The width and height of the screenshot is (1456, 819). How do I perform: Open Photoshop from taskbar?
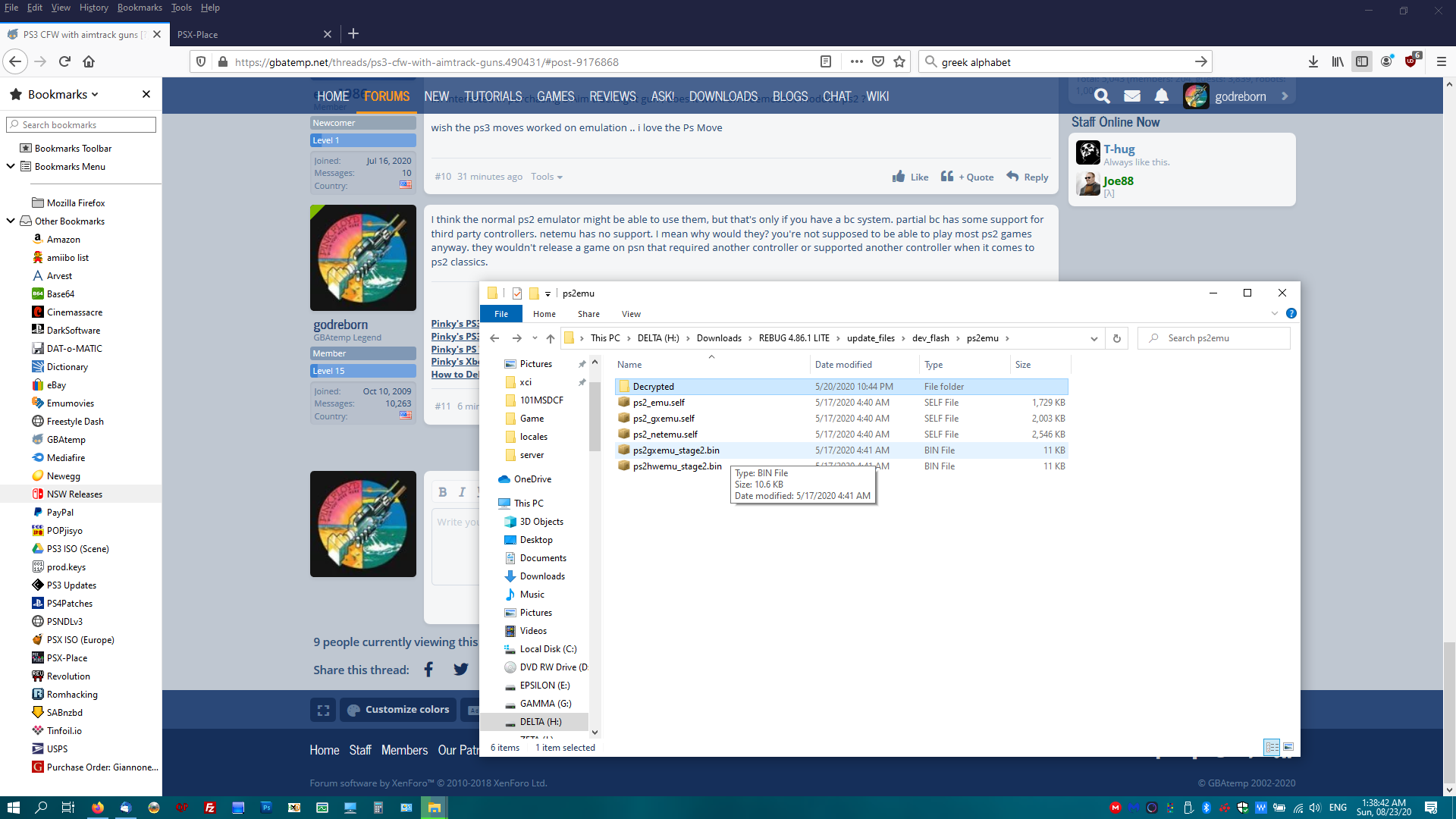click(266, 808)
